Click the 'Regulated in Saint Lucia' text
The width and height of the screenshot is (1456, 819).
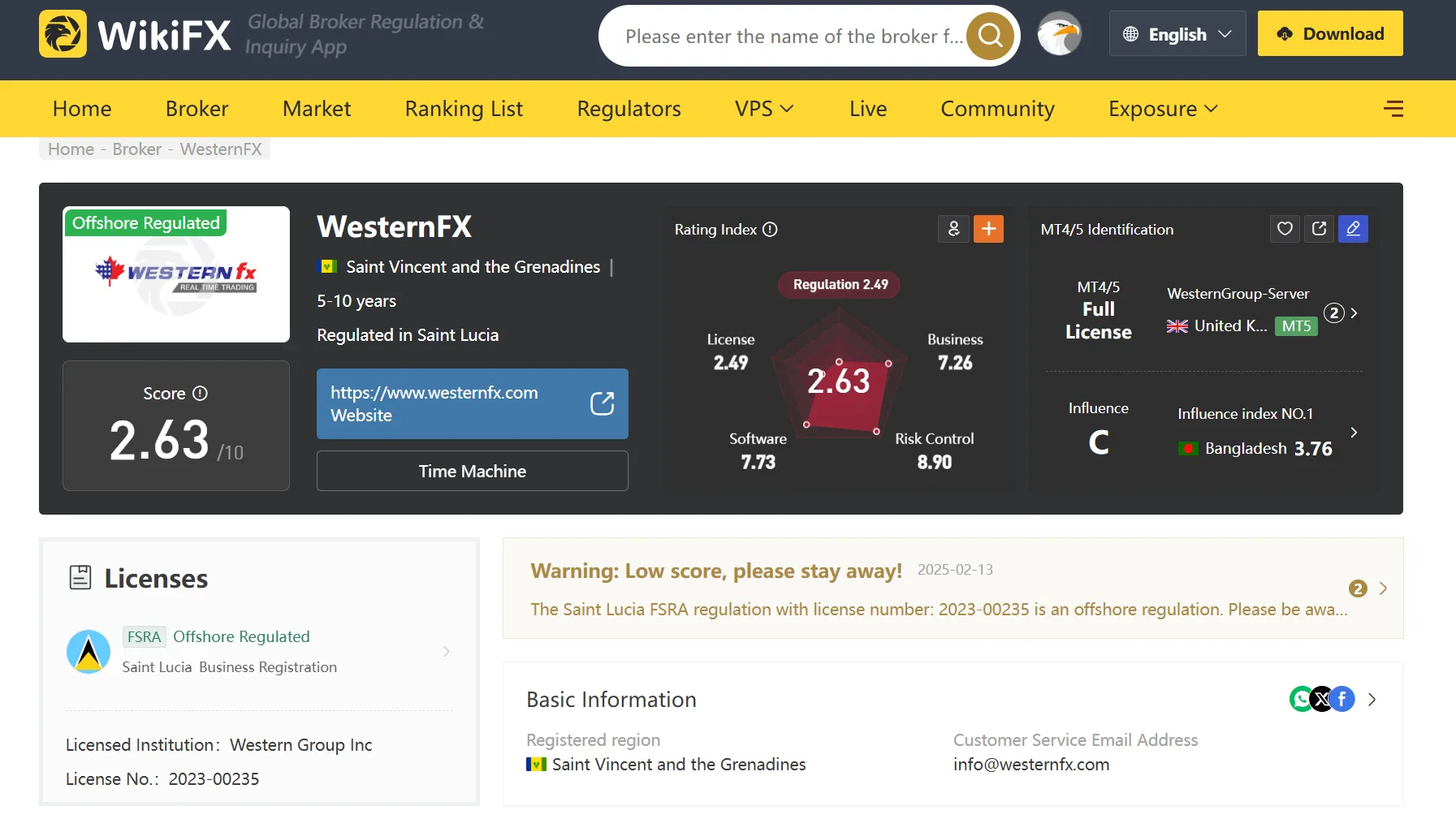tap(408, 335)
